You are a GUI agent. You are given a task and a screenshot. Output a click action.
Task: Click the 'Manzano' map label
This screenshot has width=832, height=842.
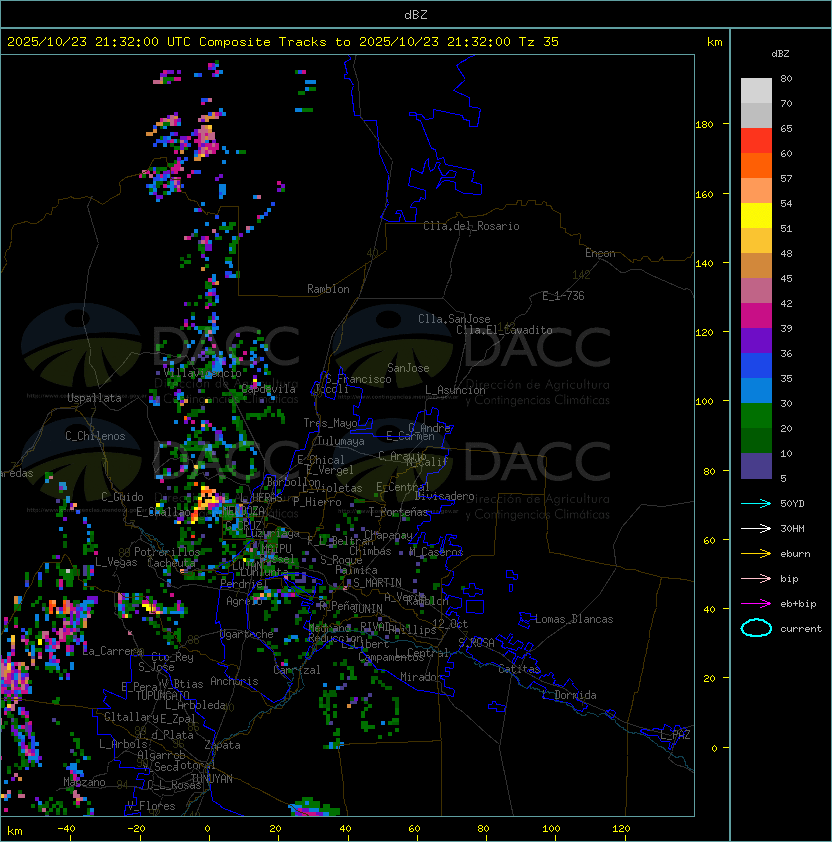84,782
